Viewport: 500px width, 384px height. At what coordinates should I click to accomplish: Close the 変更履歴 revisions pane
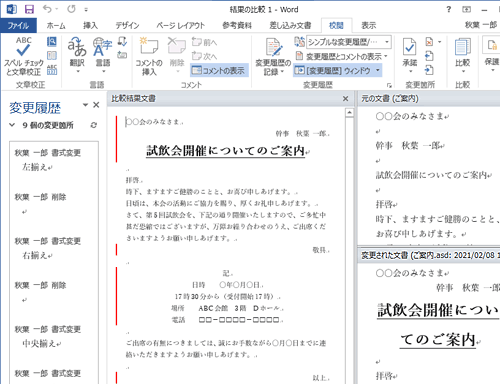click(x=96, y=105)
